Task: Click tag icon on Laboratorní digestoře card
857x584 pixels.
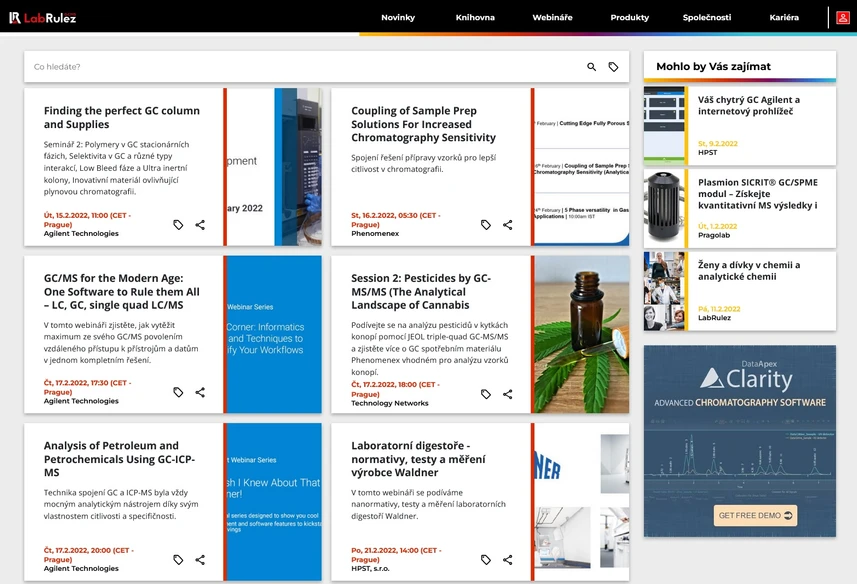Action: click(x=485, y=559)
